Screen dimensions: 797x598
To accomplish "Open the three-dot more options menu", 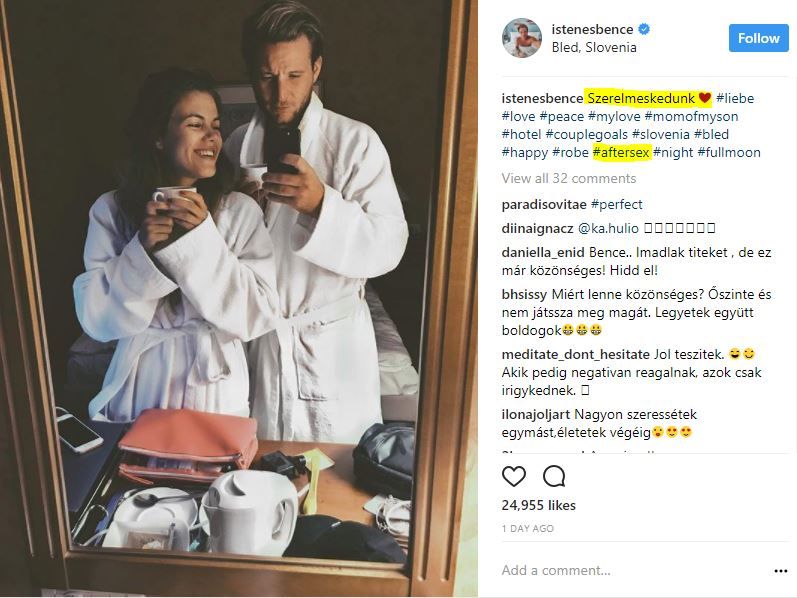I will click(780, 571).
